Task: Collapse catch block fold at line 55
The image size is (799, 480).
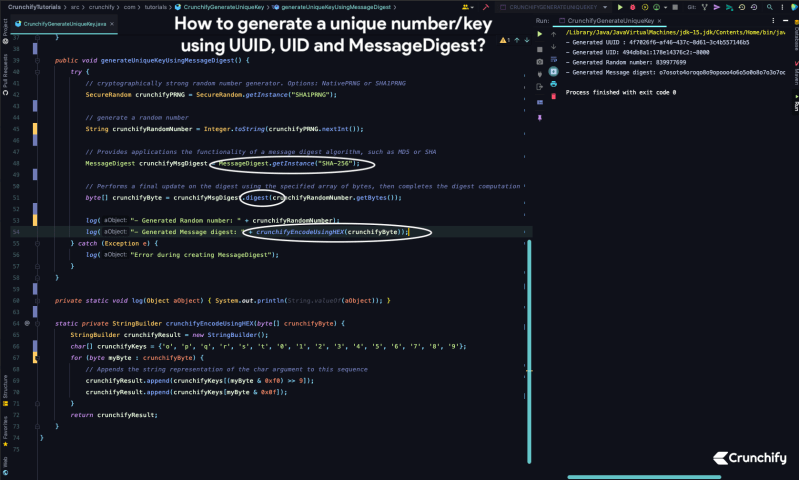Action: point(37,244)
